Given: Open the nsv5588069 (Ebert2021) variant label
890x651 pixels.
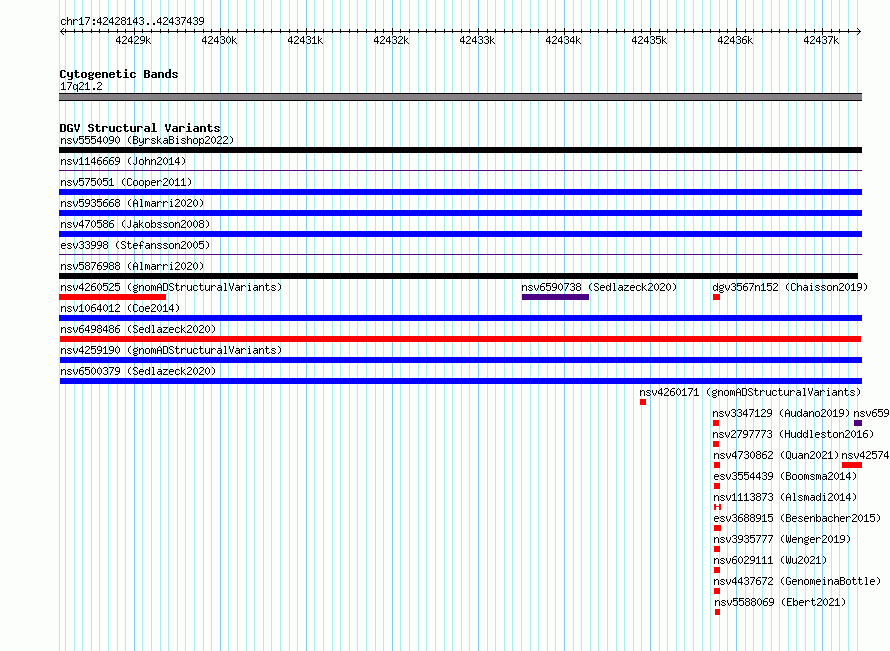Looking at the screenshot, I should [x=780, y=602].
